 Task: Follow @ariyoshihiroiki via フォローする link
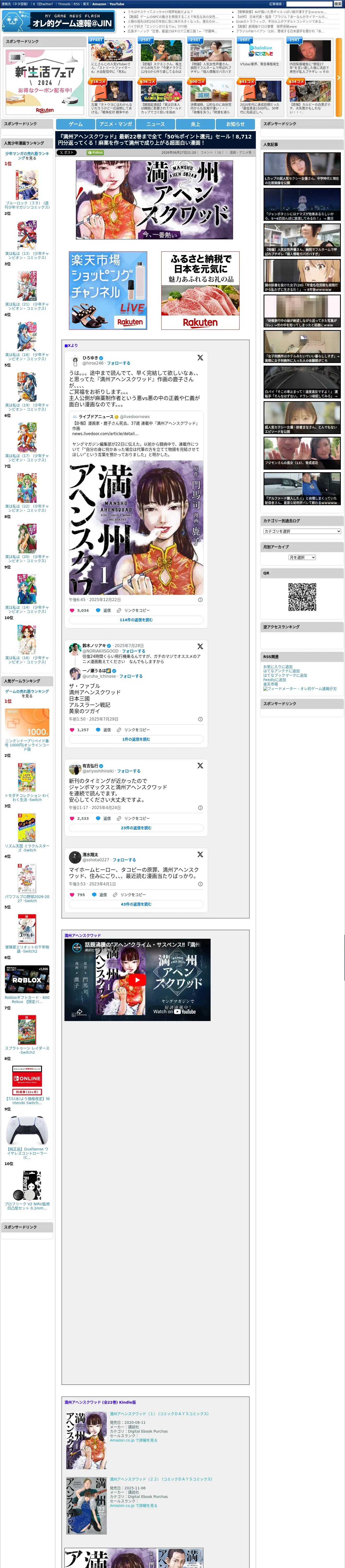128,771
